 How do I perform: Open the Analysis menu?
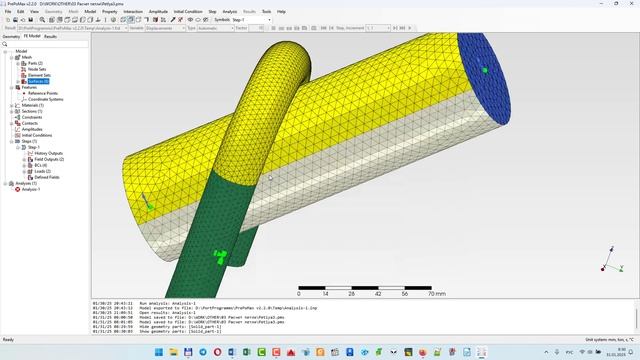click(x=230, y=11)
